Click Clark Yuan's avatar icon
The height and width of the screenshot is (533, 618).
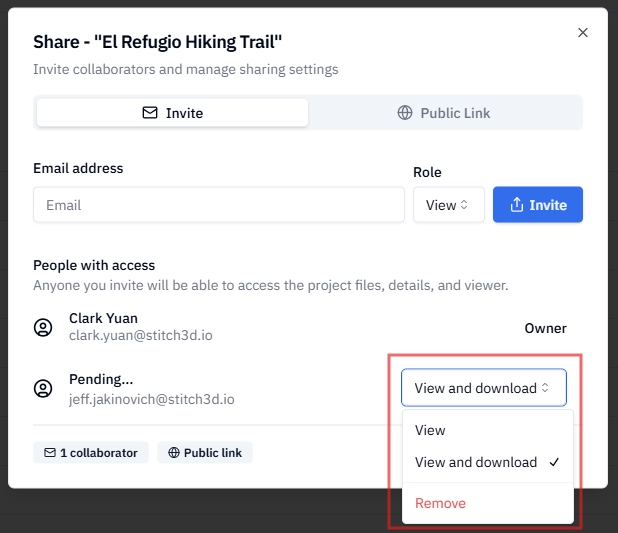(43, 327)
